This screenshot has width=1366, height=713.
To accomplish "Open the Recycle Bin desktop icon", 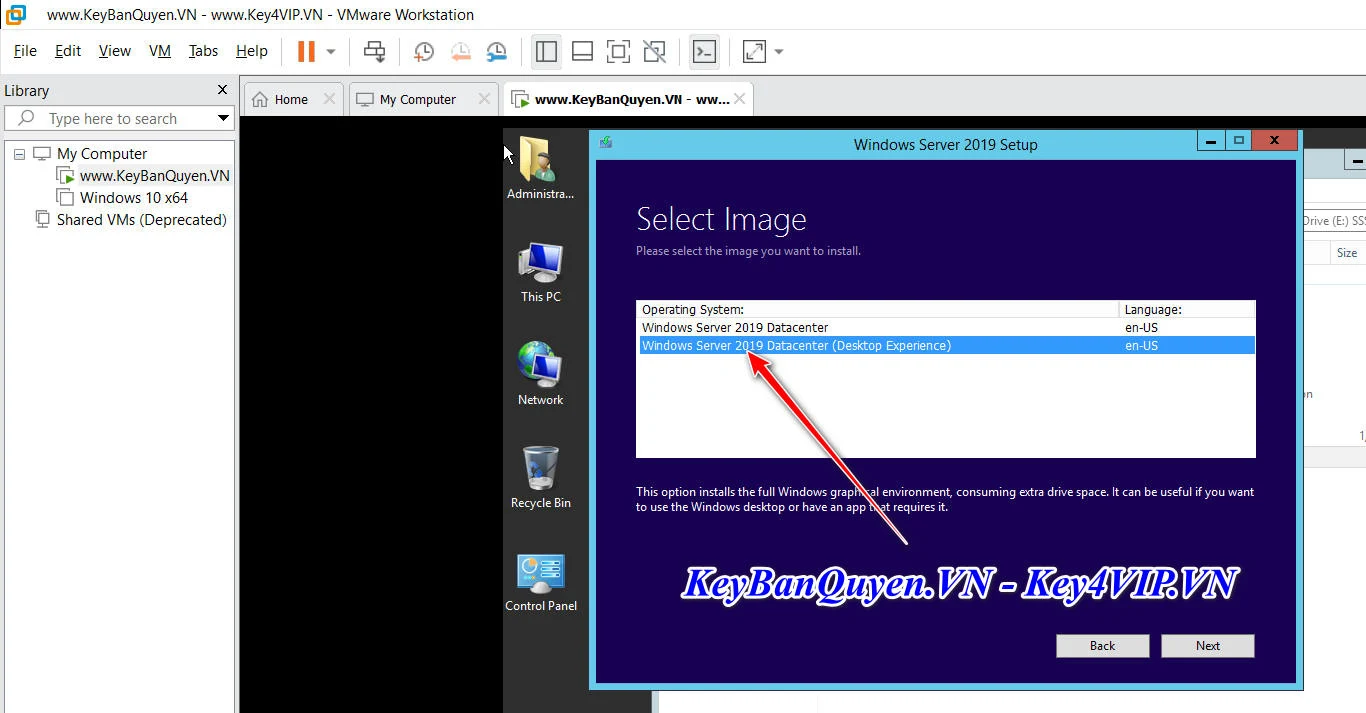I will [540, 477].
